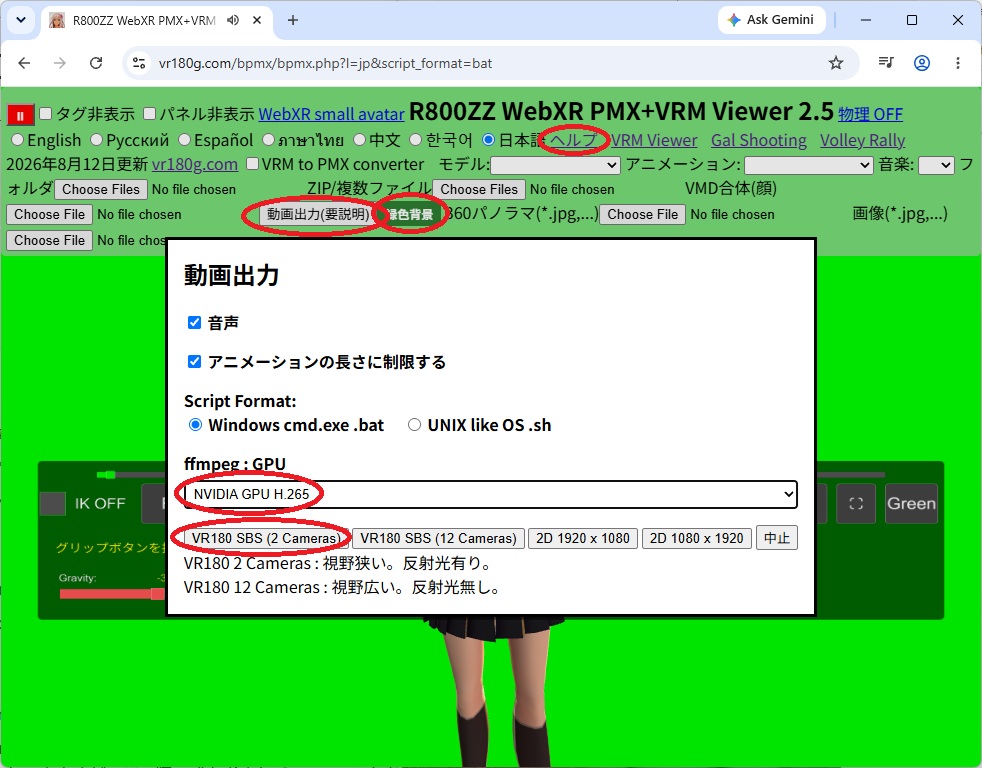
Task: Open the アニメーション dropdown
Action: click(809, 165)
